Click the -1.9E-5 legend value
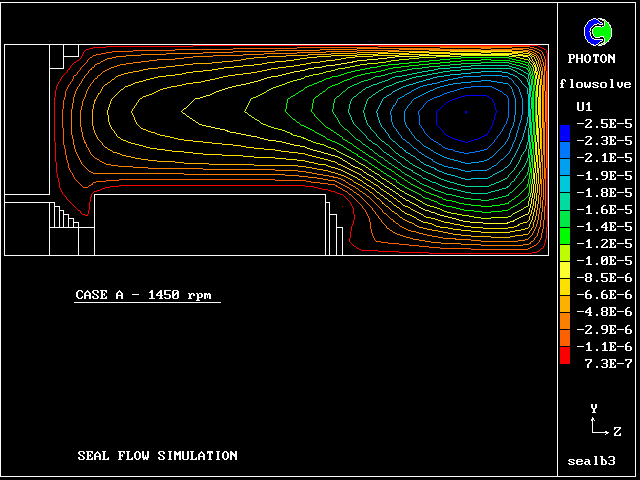Viewport: 640px width, 480px height. pos(604,175)
